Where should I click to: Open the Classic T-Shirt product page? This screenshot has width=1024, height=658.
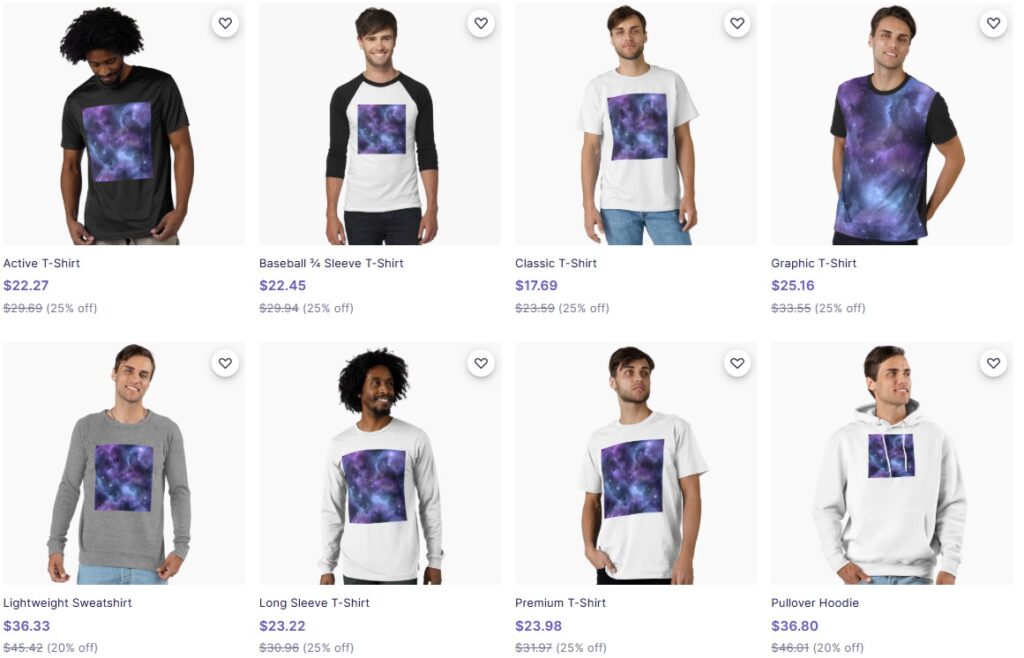(555, 263)
